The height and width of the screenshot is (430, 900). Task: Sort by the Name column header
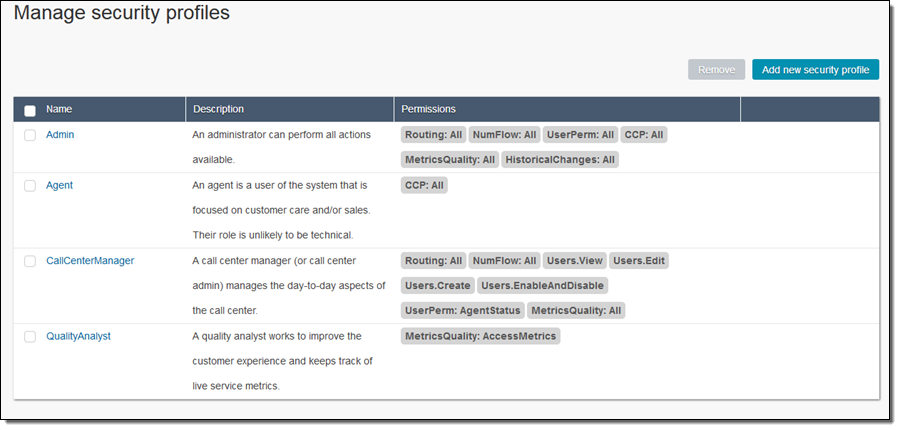pos(59,109)
